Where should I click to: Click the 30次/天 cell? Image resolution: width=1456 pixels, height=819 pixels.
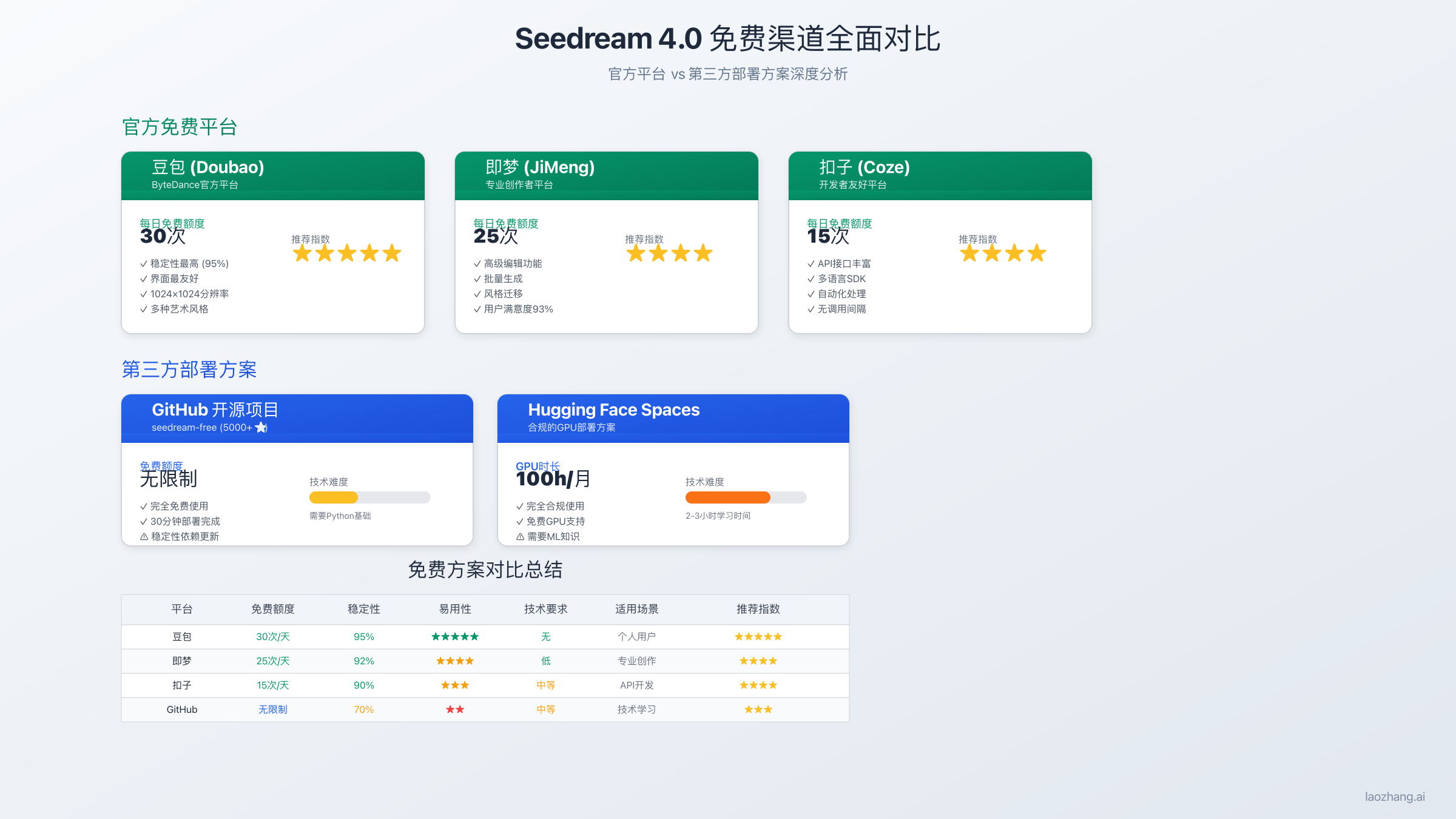(x=273, y=636)
